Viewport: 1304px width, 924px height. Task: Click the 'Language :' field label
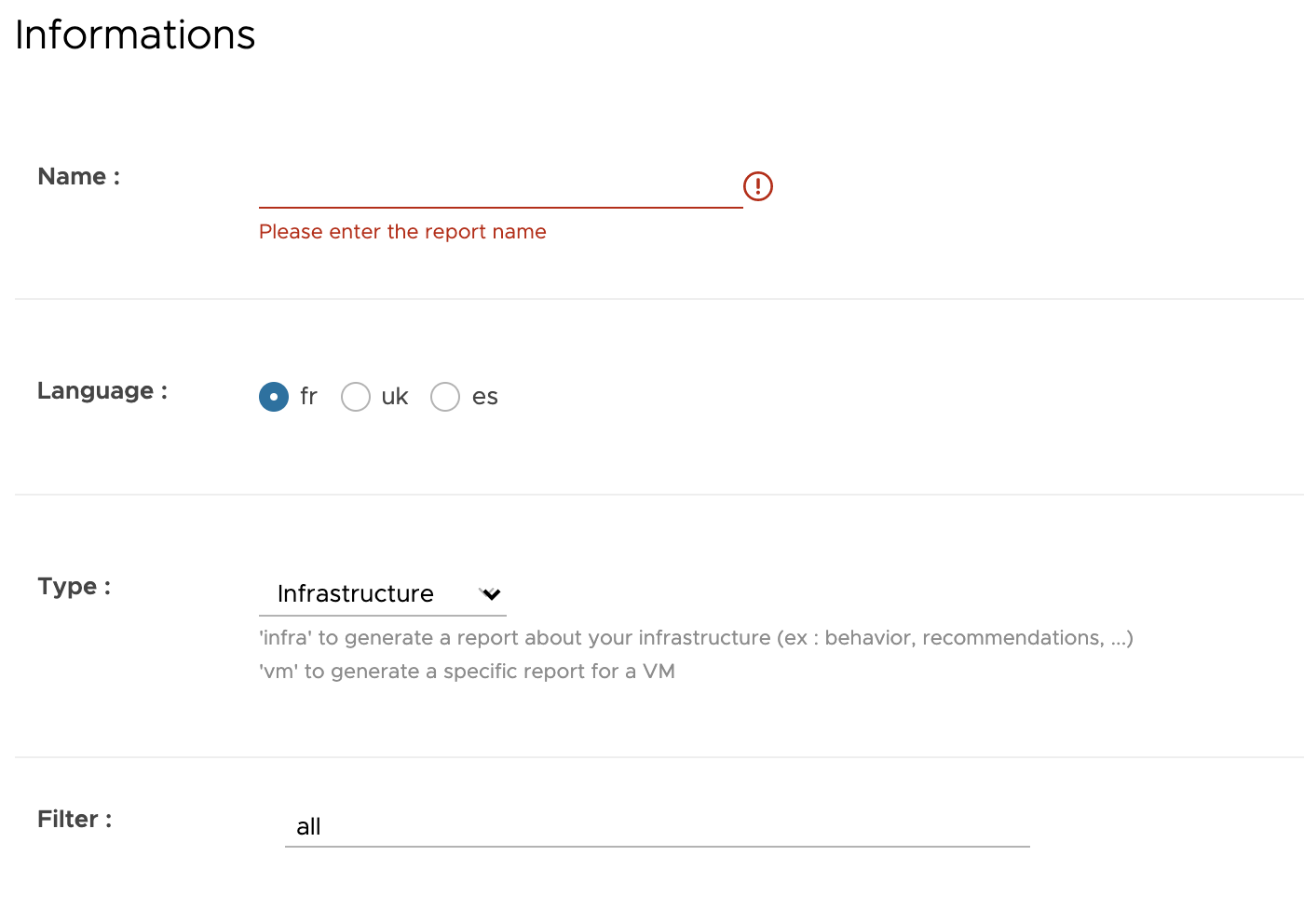click(x=102, y=391)
